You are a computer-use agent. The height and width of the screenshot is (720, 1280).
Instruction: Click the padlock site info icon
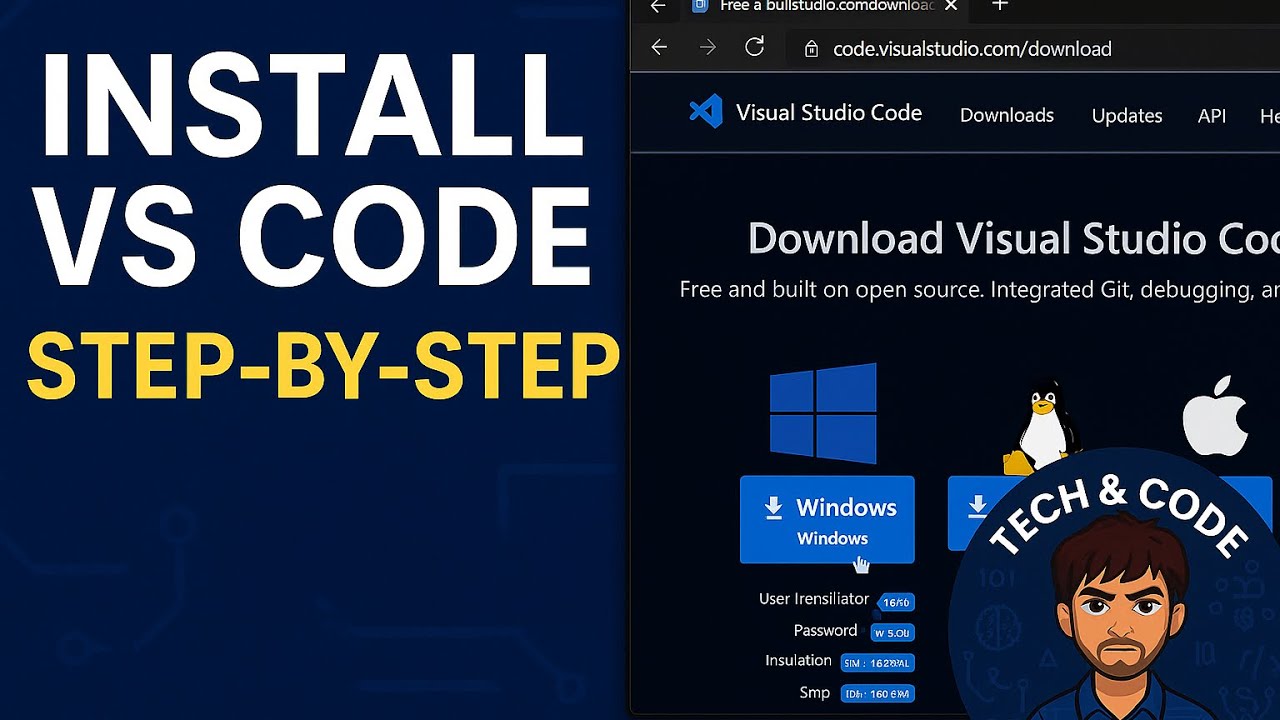811,49
